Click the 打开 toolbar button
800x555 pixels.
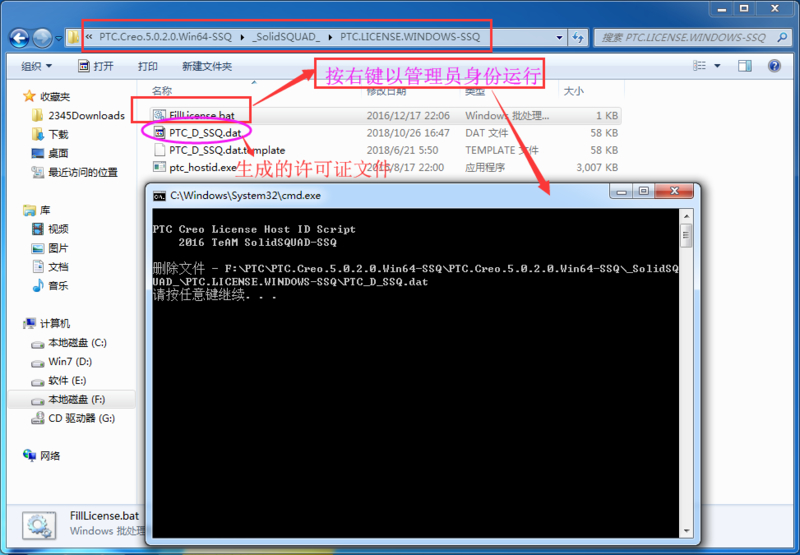[96, 66]
